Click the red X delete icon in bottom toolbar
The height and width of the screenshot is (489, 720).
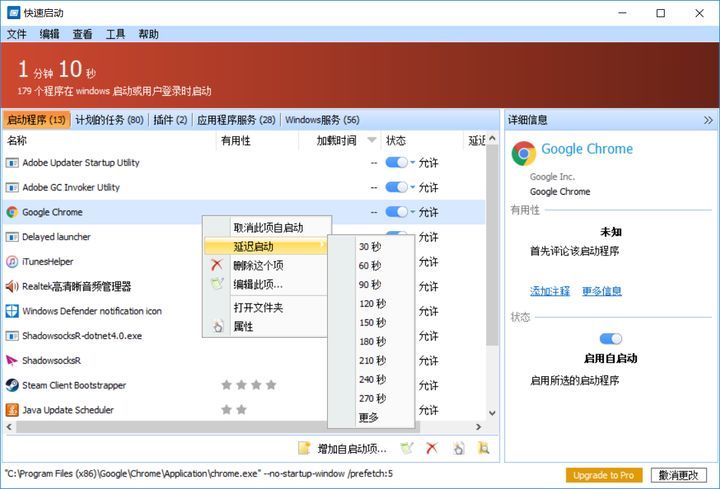click(432, 449)
